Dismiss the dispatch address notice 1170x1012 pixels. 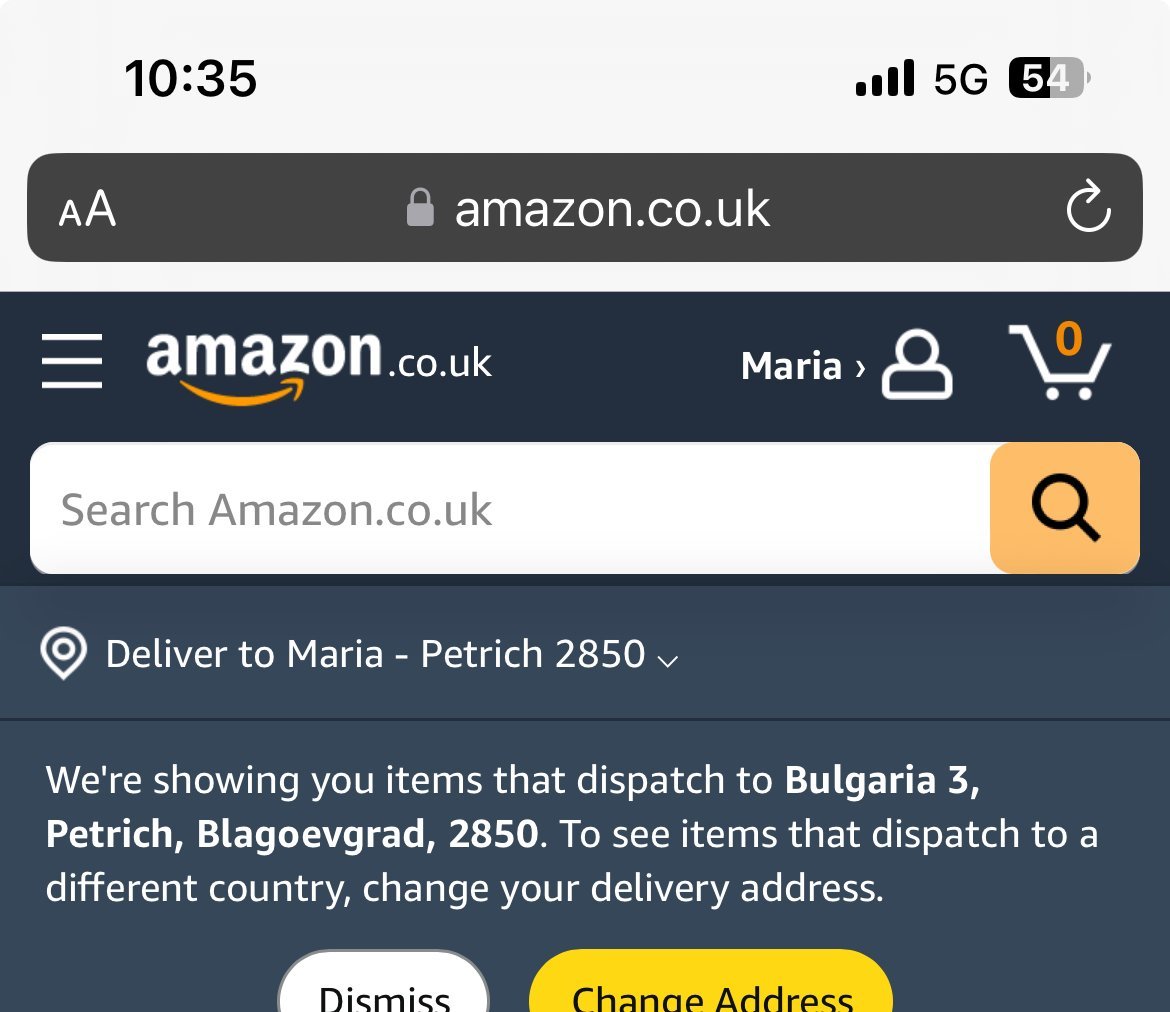click(384, 985)
